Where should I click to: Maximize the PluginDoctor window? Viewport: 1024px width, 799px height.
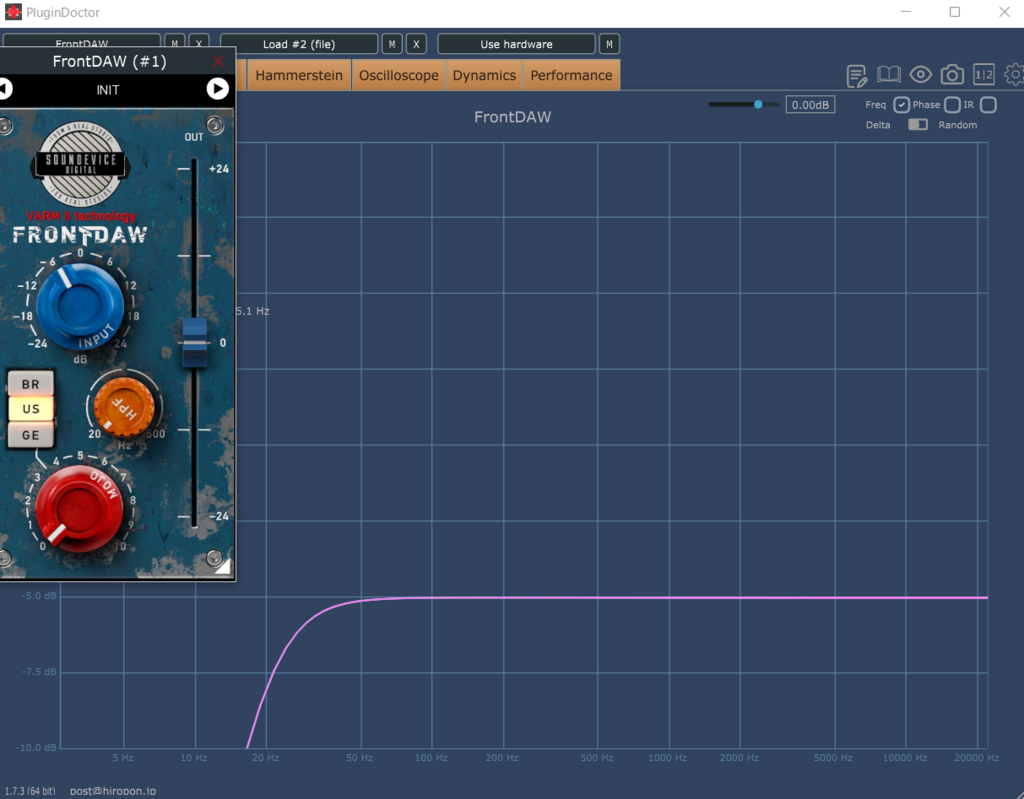(x=955, y=12)
